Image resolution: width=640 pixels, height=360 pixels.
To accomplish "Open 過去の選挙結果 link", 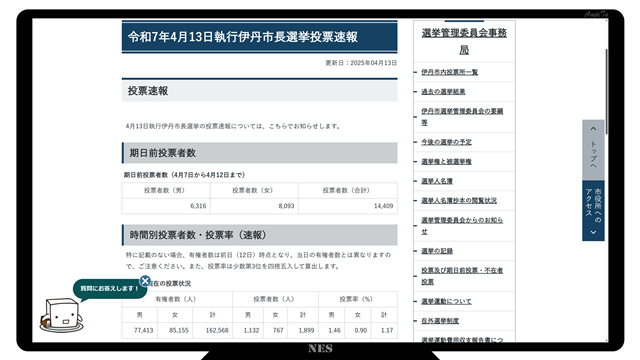I will [443, 92].
